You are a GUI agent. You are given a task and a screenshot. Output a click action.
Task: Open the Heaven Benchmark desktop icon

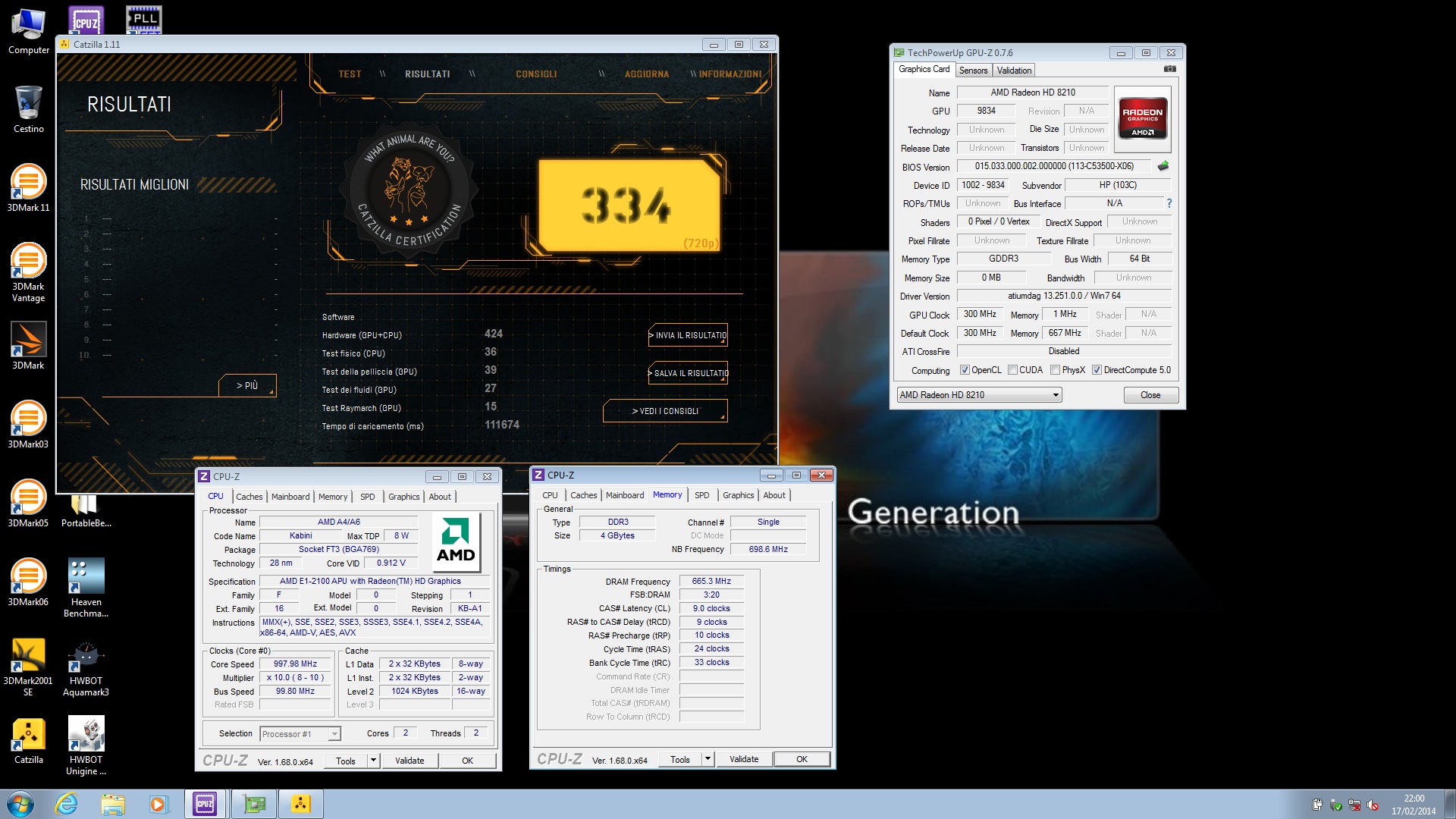tap(86, 587)
